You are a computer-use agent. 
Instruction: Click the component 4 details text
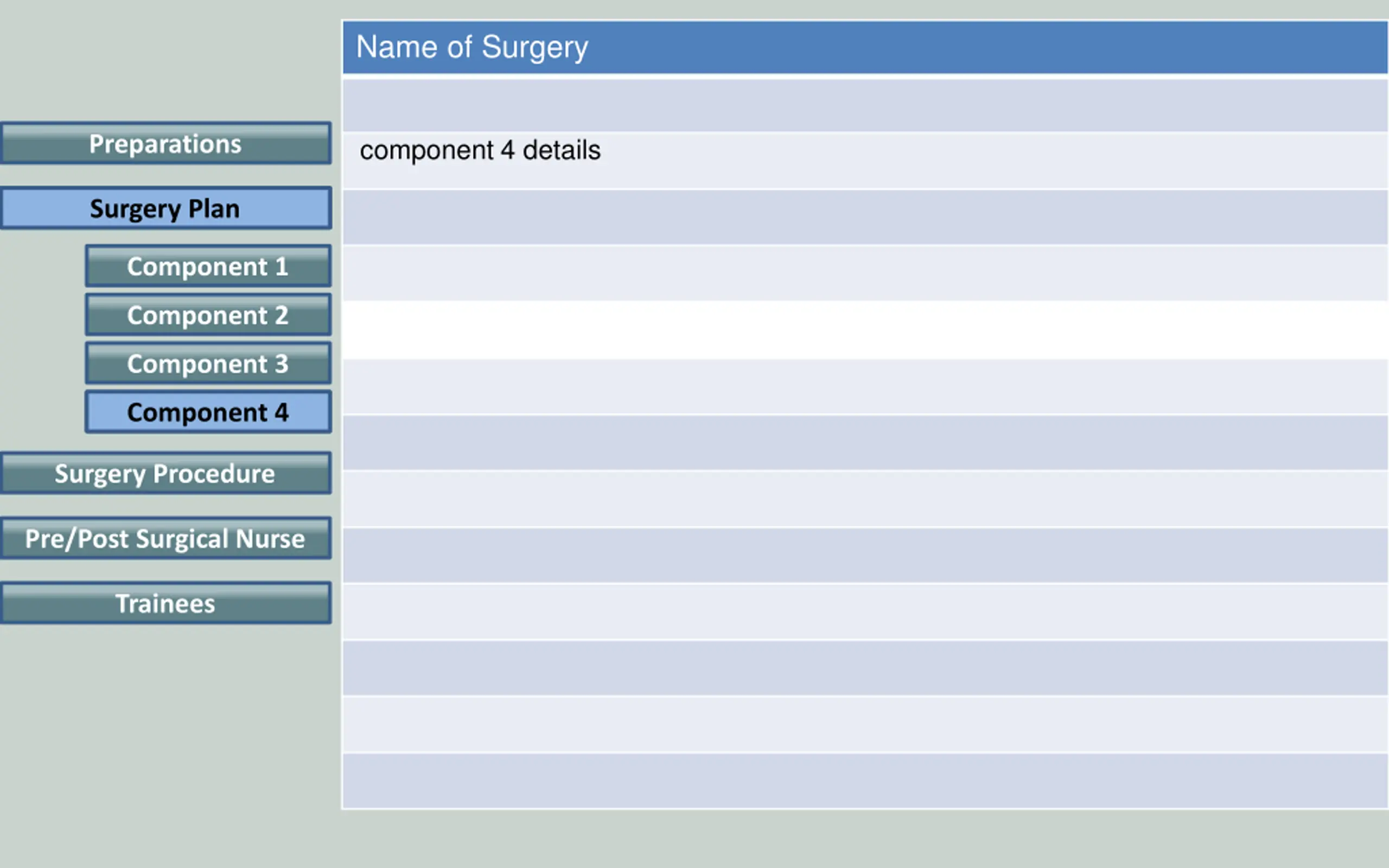pyautogui.click(x=480, y=150)
